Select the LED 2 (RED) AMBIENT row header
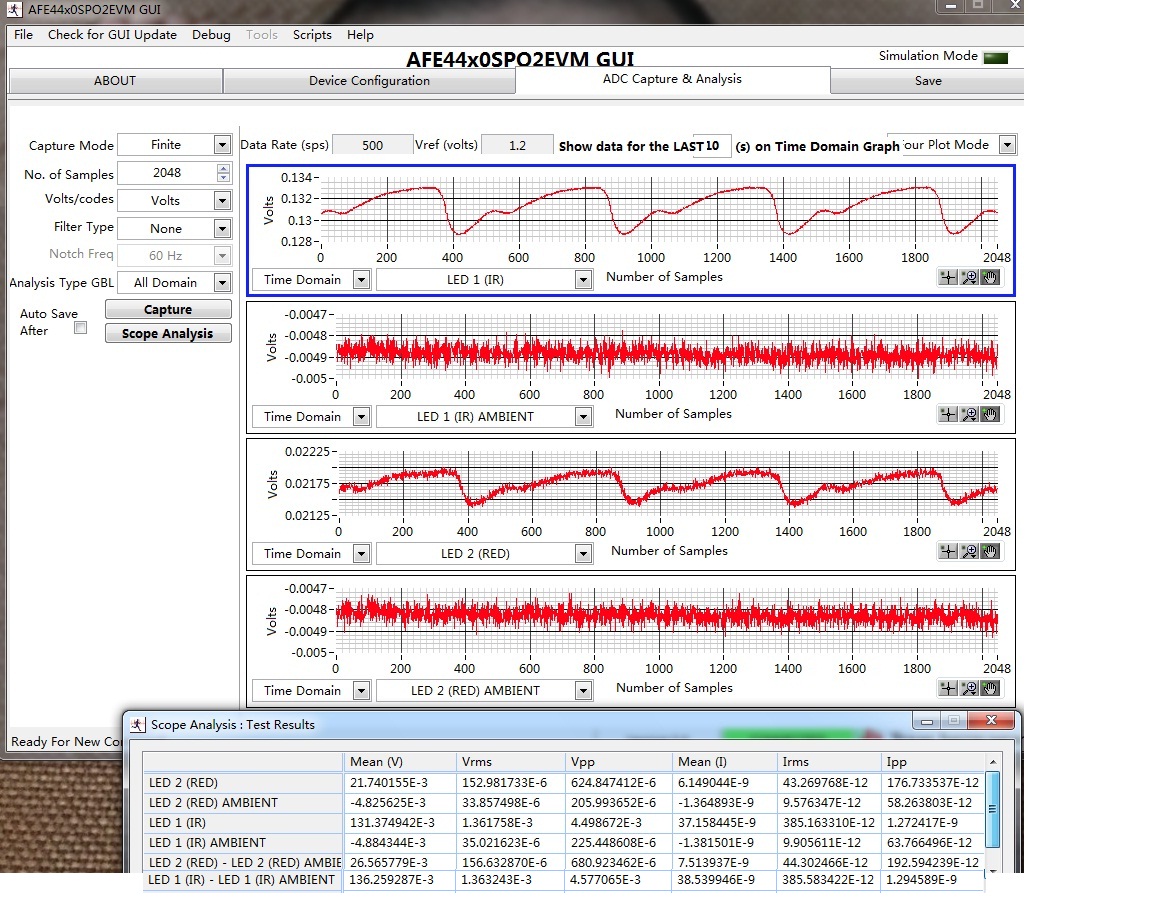The image size is (1155, 910). coord(243,802)
